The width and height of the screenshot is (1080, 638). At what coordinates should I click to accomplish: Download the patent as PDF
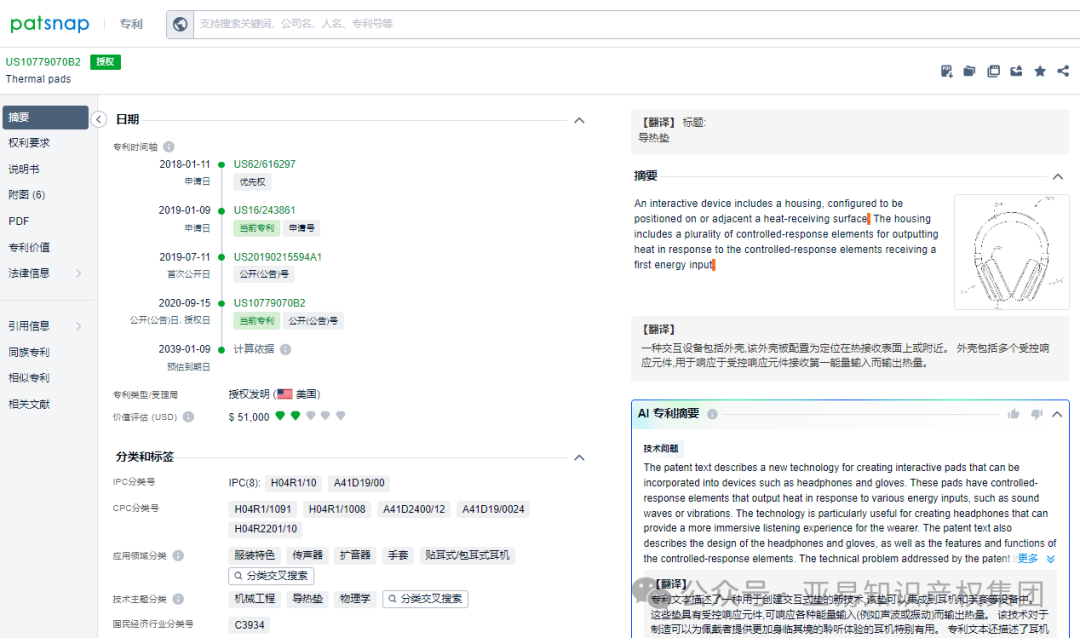tap(946, 71)
